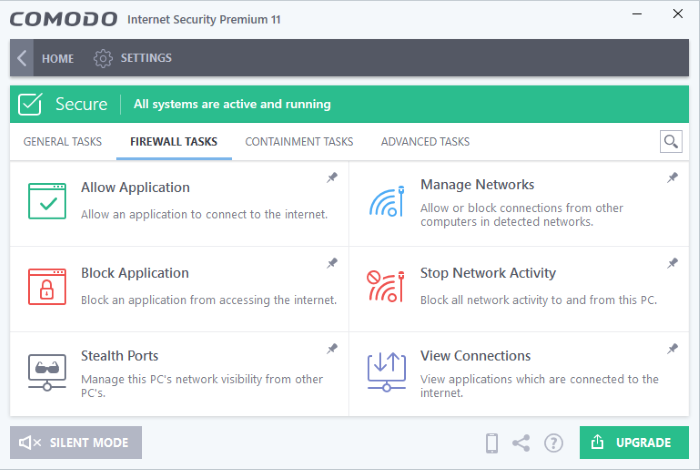The width and height of the screenshot is (700, 470).
Task: Go back with the Home arrow
Action: click(22, 58)
